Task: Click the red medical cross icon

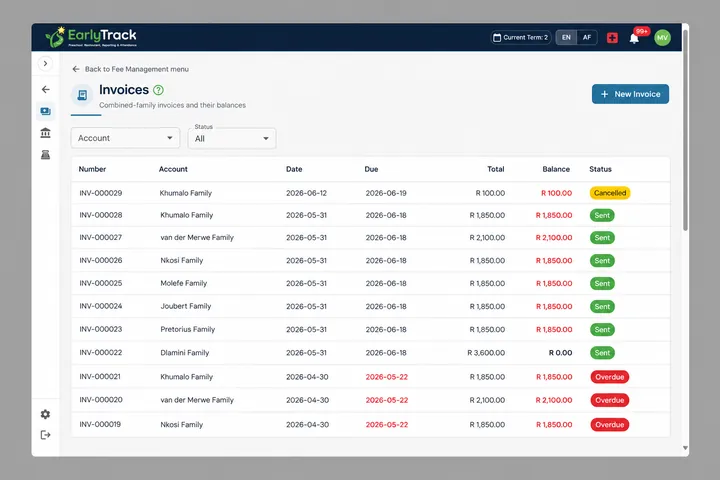Action: pos(612,38)
